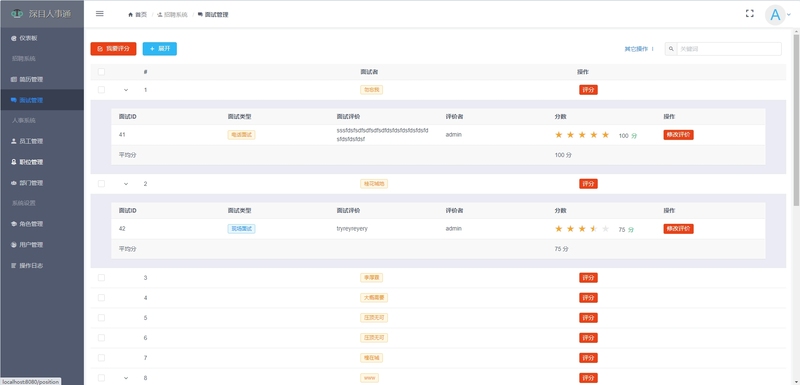Click the www interviewee tag in row 8
This screenshot has height=385, width=800.
(369, 378)
